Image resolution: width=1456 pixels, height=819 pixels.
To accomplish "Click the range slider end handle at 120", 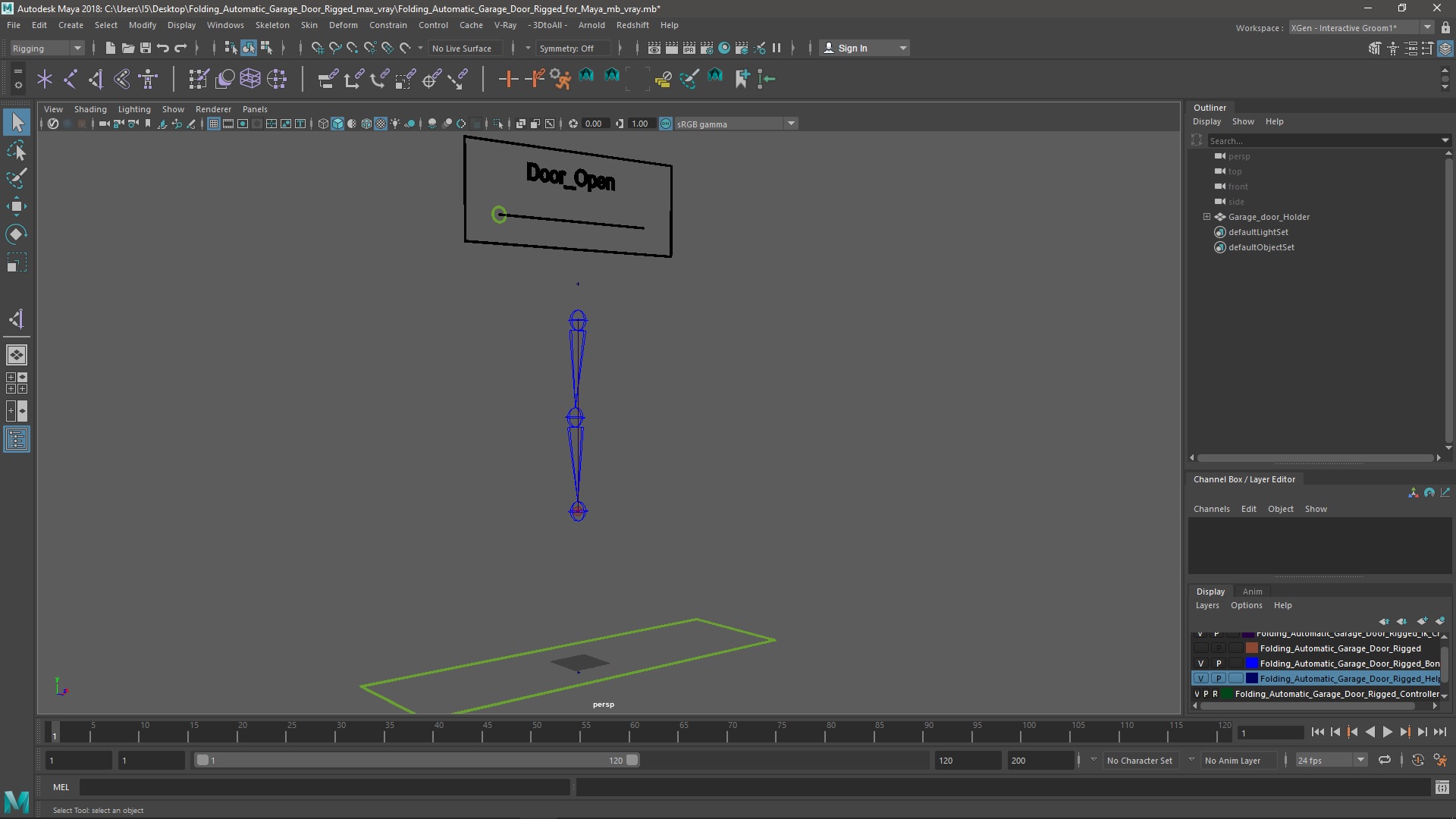I will [x=632, y=760].
